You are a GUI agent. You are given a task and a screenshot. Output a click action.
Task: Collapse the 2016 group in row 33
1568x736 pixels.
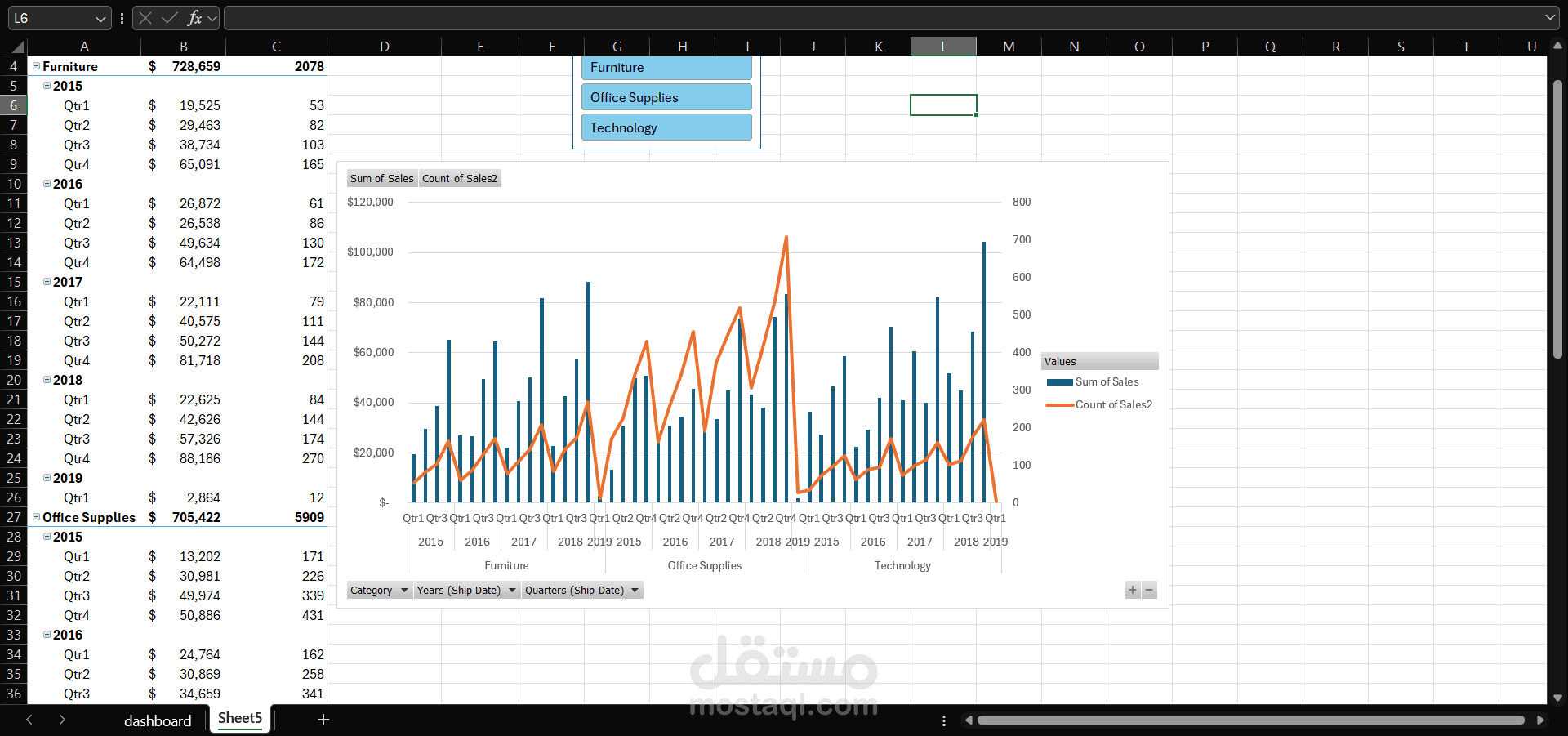coord(47,635)
